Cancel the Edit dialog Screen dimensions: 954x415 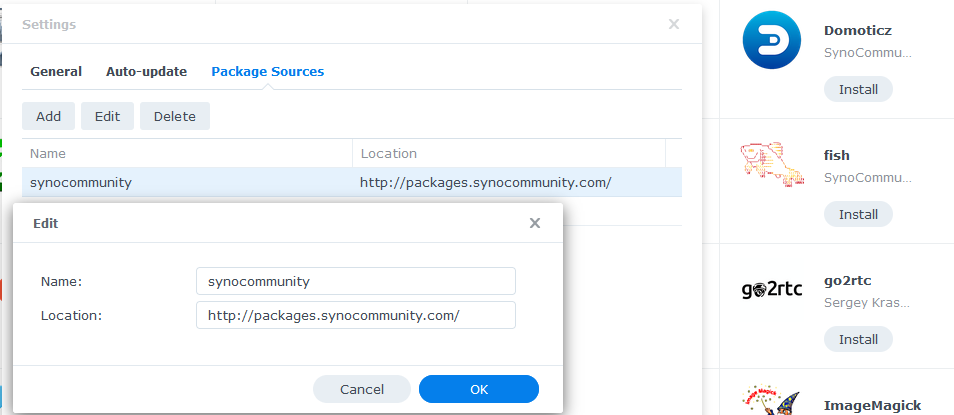[362, 389]
